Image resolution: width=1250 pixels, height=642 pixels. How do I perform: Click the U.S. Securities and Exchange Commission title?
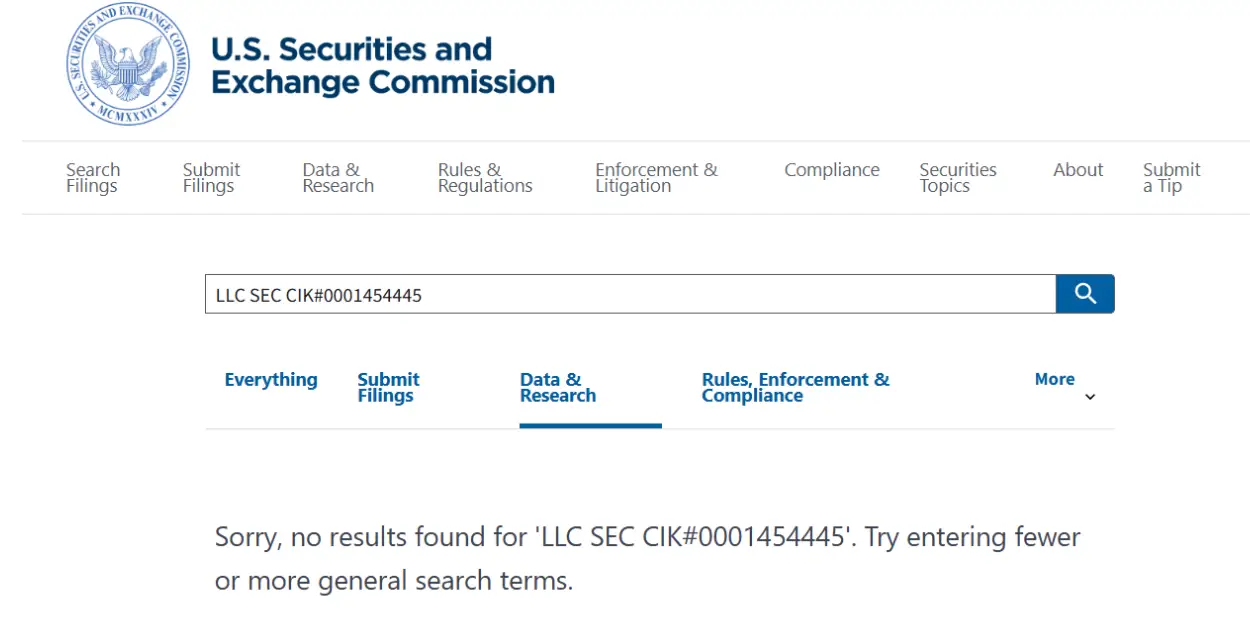pos(382,66)
